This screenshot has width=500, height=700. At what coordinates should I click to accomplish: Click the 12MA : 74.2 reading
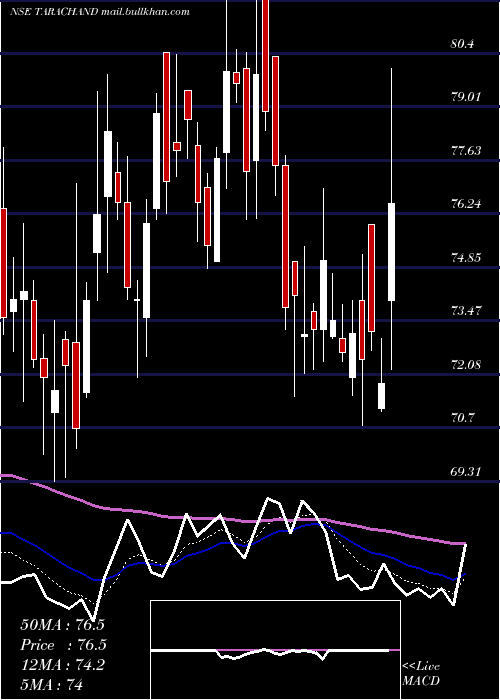tap(62, 665)
